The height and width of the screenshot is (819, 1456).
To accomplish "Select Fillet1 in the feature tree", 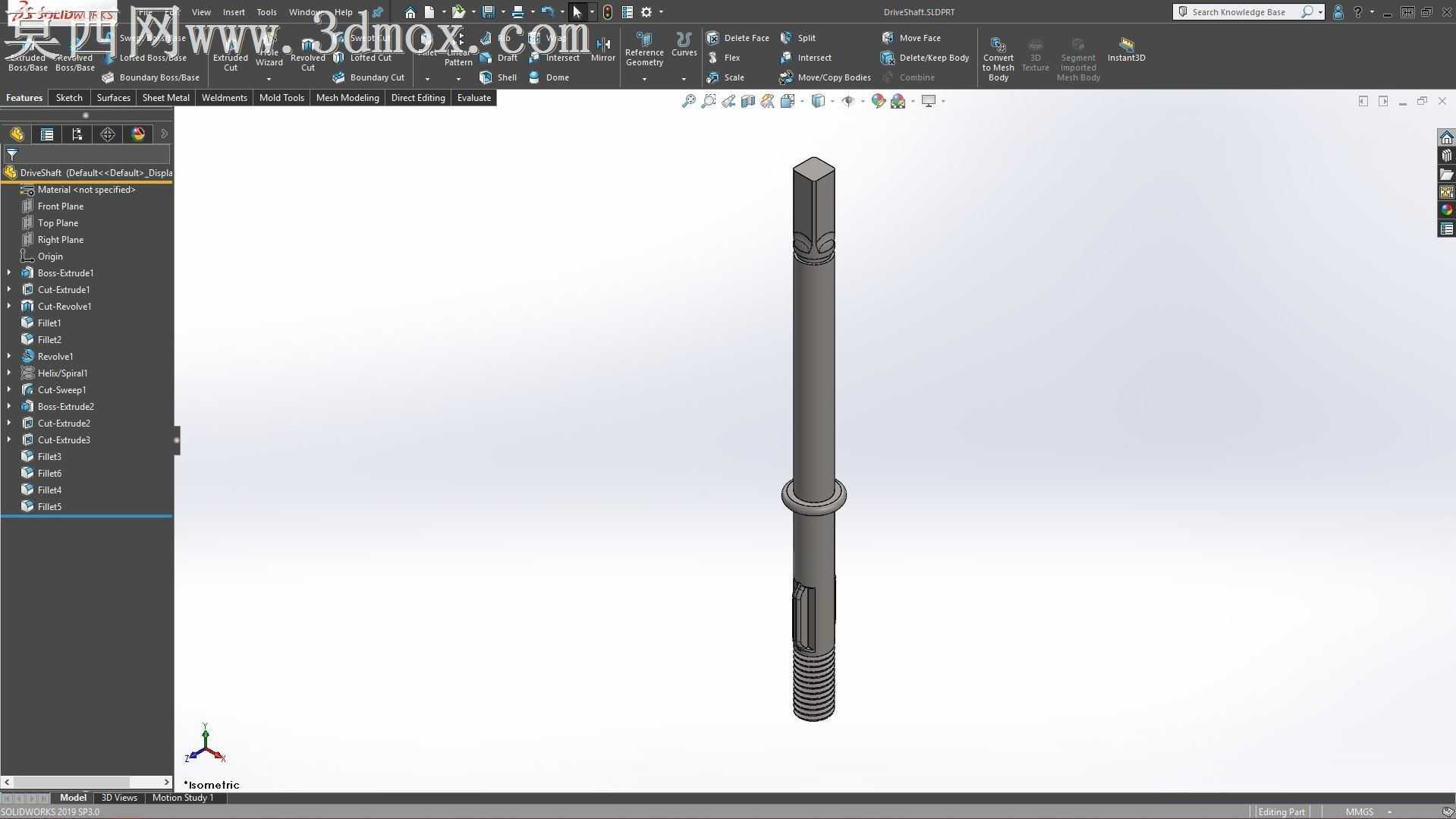I will (49, 323).
